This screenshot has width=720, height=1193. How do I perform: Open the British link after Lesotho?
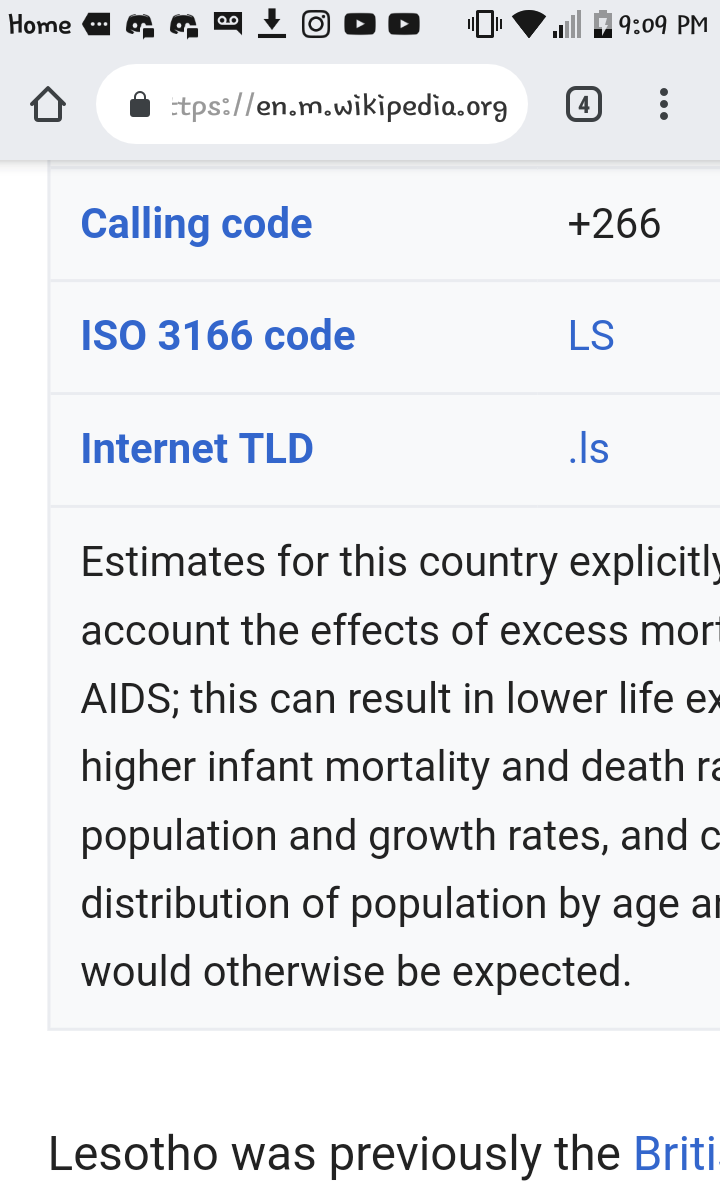point(677,1153)
